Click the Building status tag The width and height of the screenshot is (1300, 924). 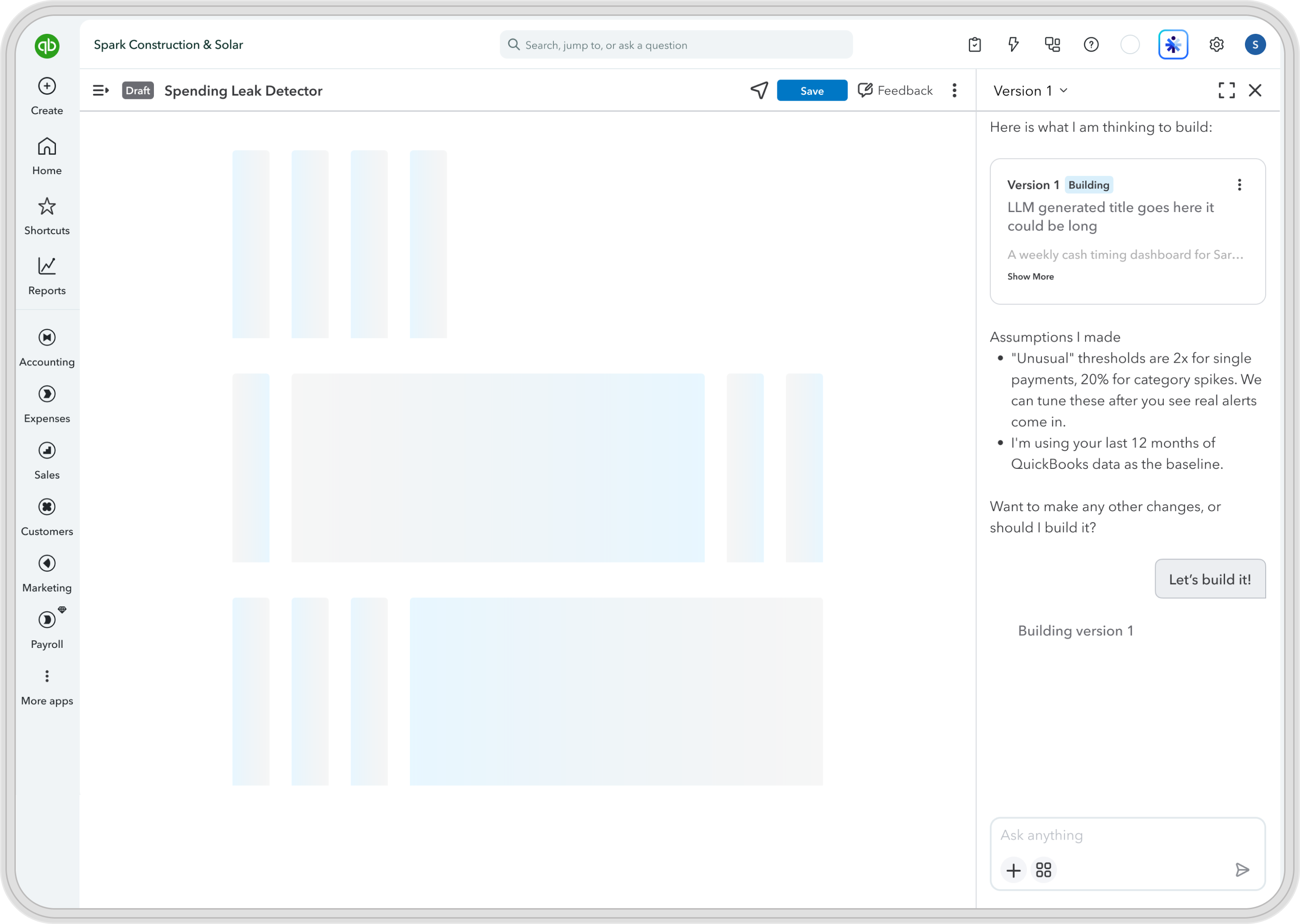[1088, 185]
